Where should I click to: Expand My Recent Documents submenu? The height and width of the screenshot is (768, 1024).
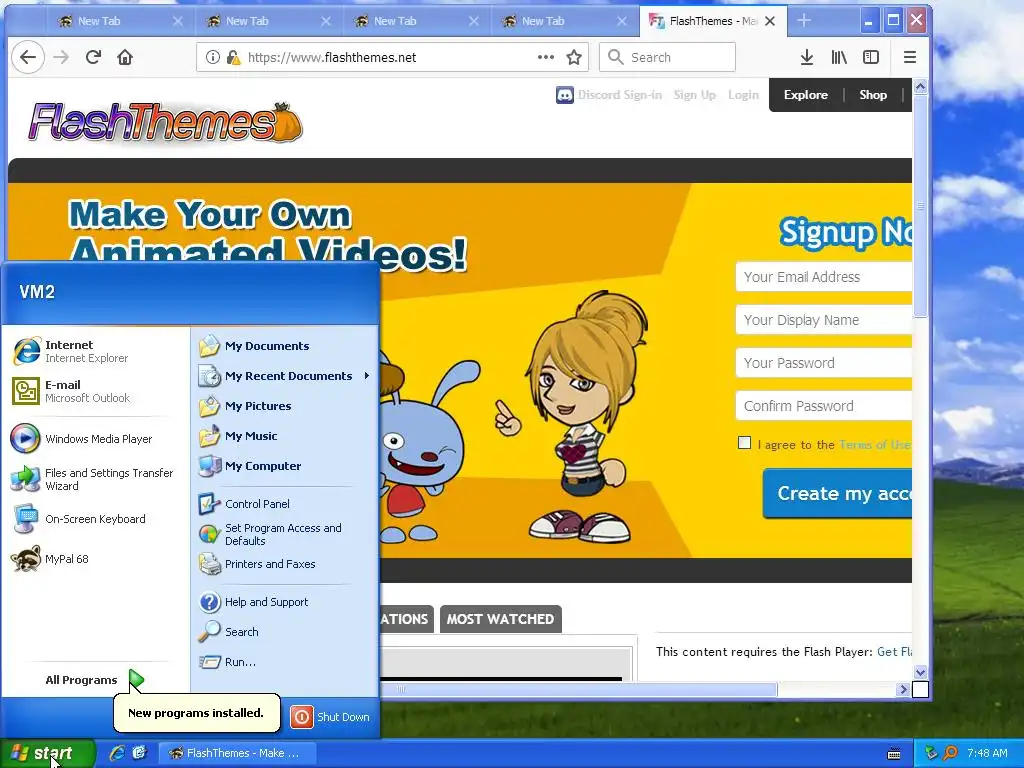tap(285, 376)
